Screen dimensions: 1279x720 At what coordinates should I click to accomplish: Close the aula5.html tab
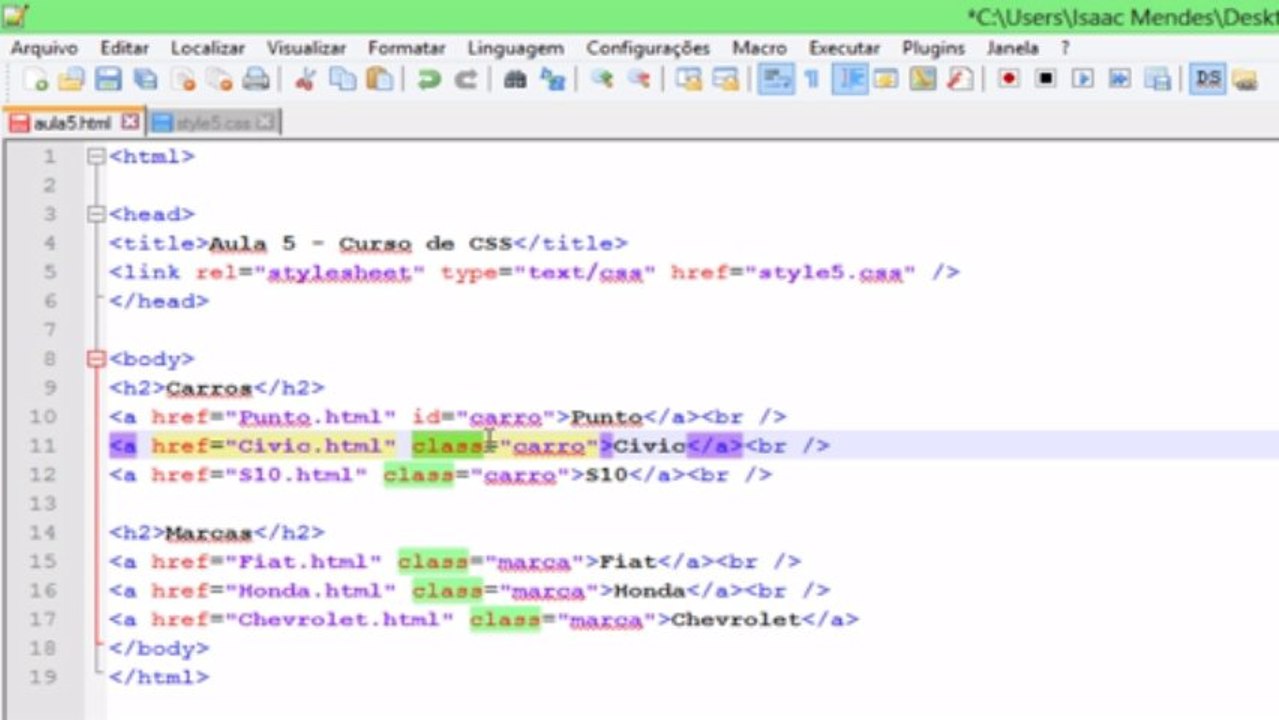(x=130, y=122)
